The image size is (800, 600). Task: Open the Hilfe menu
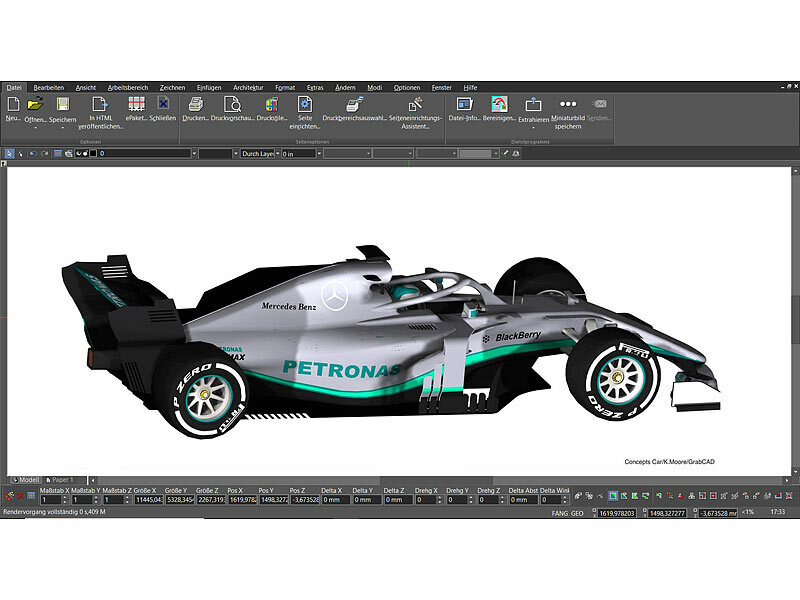(470, 88)
